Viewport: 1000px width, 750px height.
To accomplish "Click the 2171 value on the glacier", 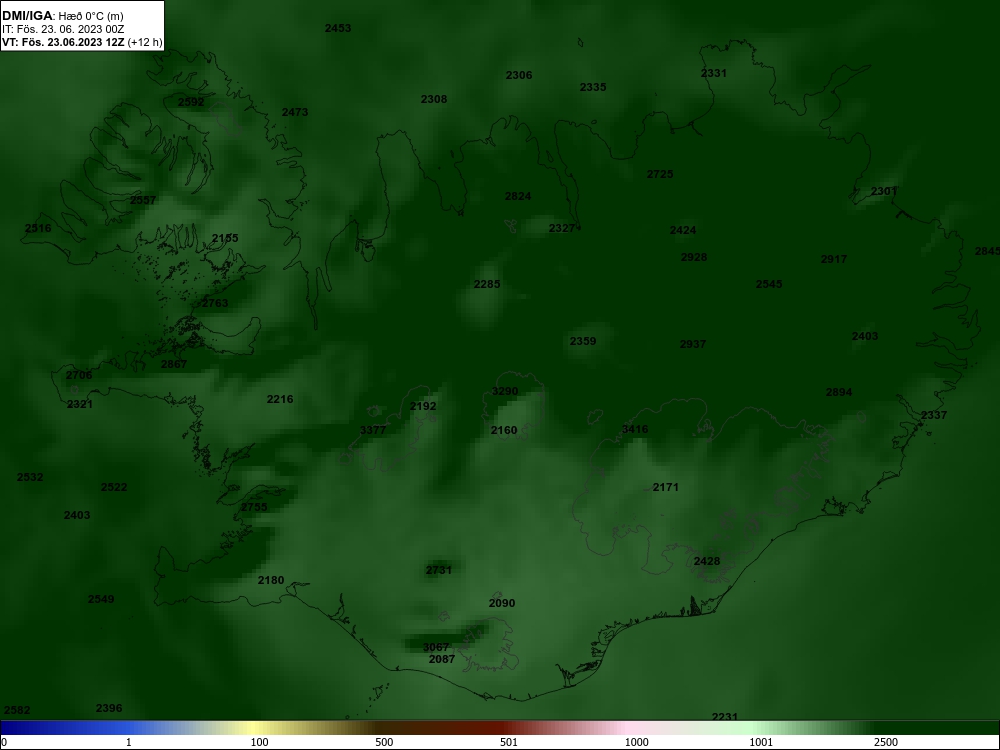I will (666, 487).
